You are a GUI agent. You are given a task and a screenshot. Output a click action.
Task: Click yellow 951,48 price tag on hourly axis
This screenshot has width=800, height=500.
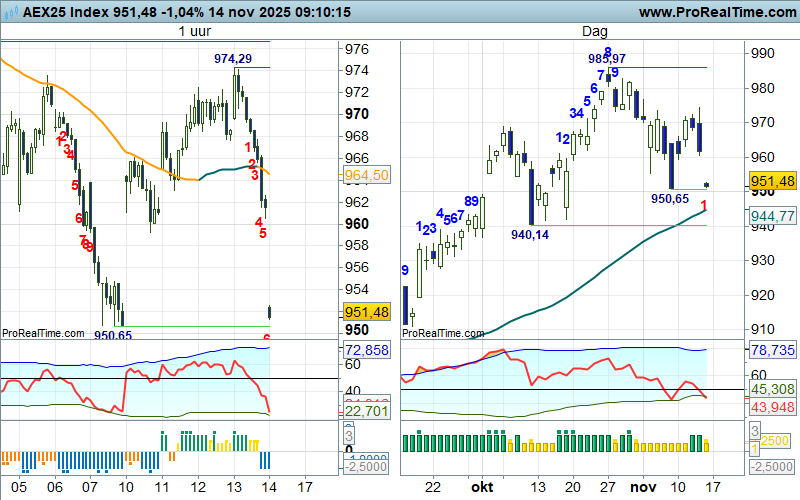click(x=366, y=312)
